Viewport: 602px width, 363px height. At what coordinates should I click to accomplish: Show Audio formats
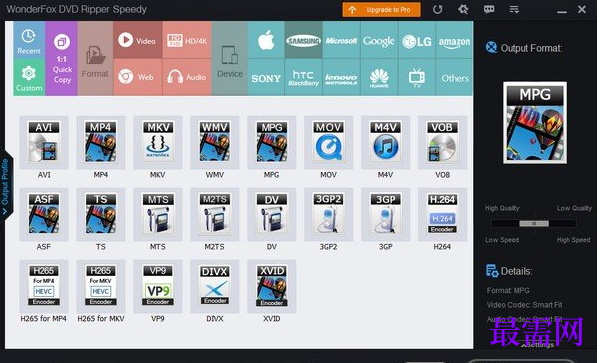tap(187, 77)
